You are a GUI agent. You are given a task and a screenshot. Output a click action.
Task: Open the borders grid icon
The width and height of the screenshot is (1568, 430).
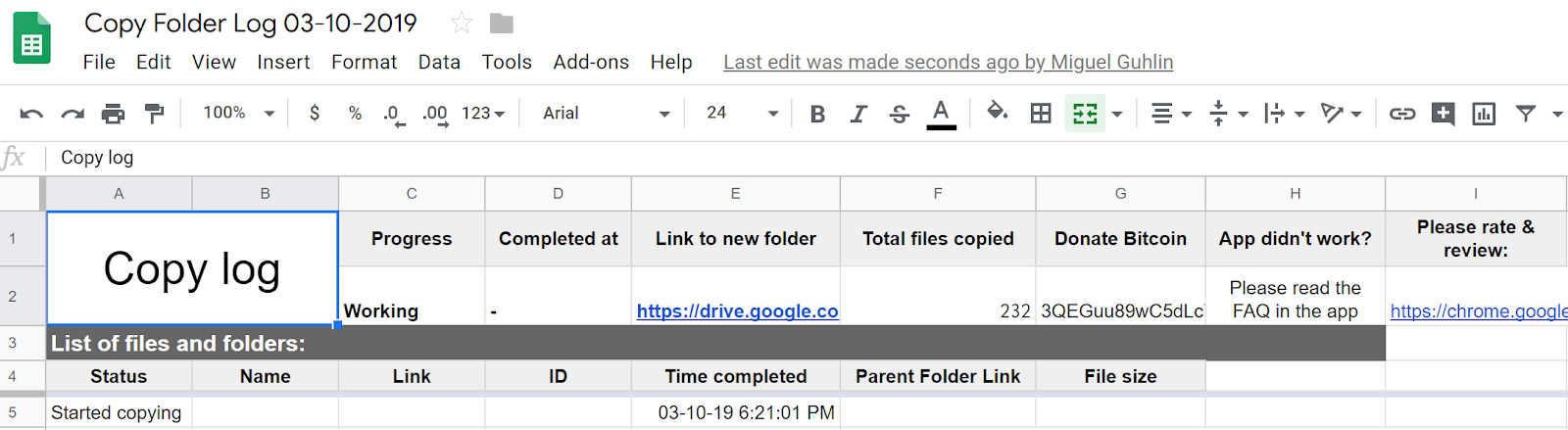click(1041, 114)
